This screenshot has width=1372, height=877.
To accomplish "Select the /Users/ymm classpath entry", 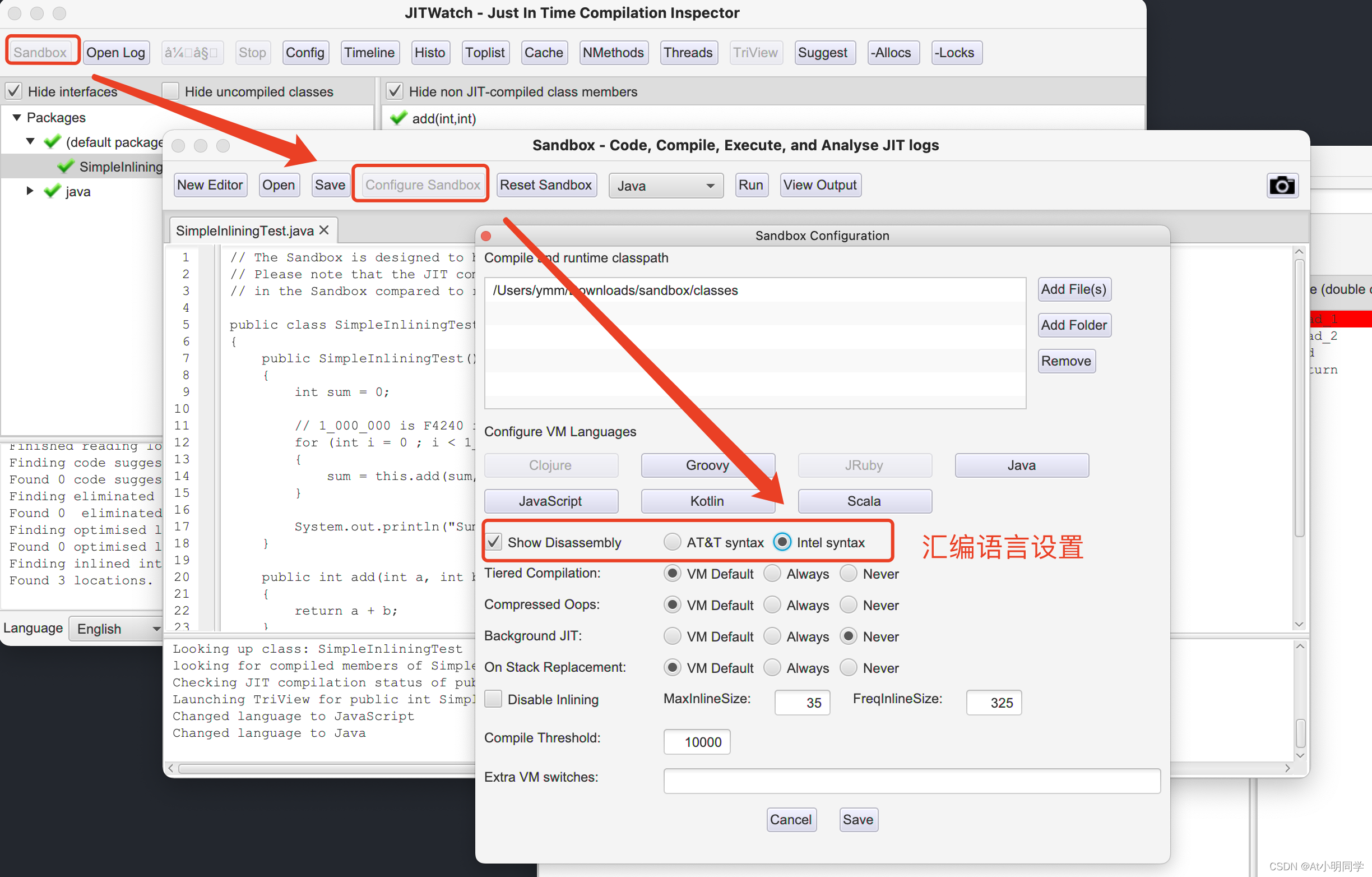I will click(x=755, y=290).
